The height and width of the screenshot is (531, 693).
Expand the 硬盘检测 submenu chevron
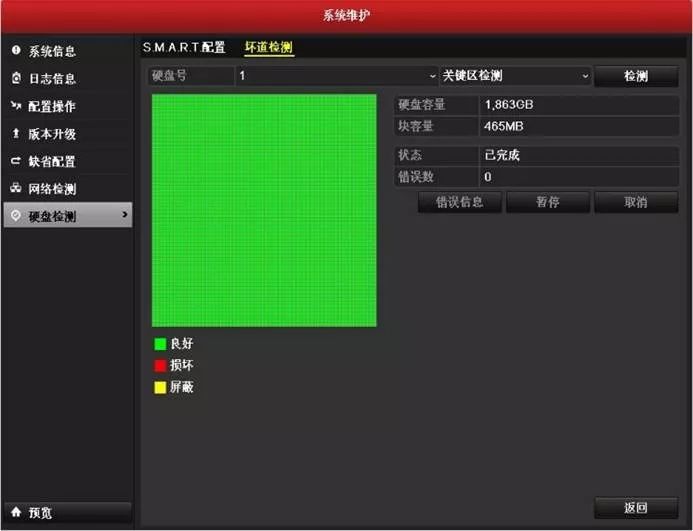(124, 214)
